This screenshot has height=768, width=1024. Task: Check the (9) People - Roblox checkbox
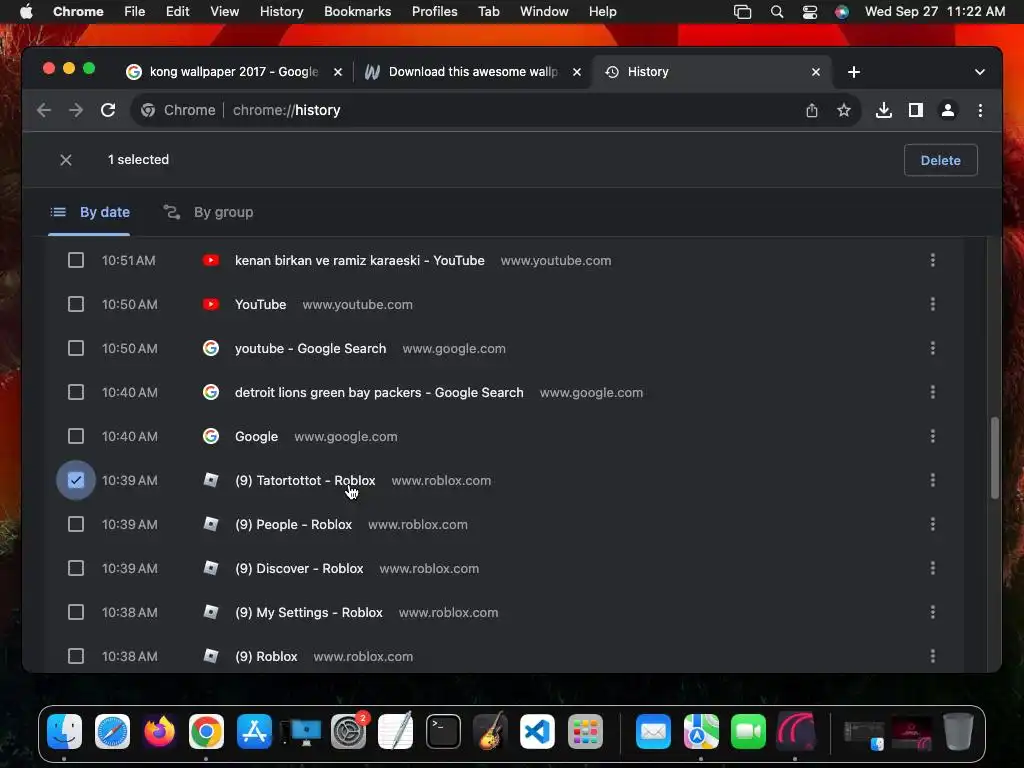point(76,524)
